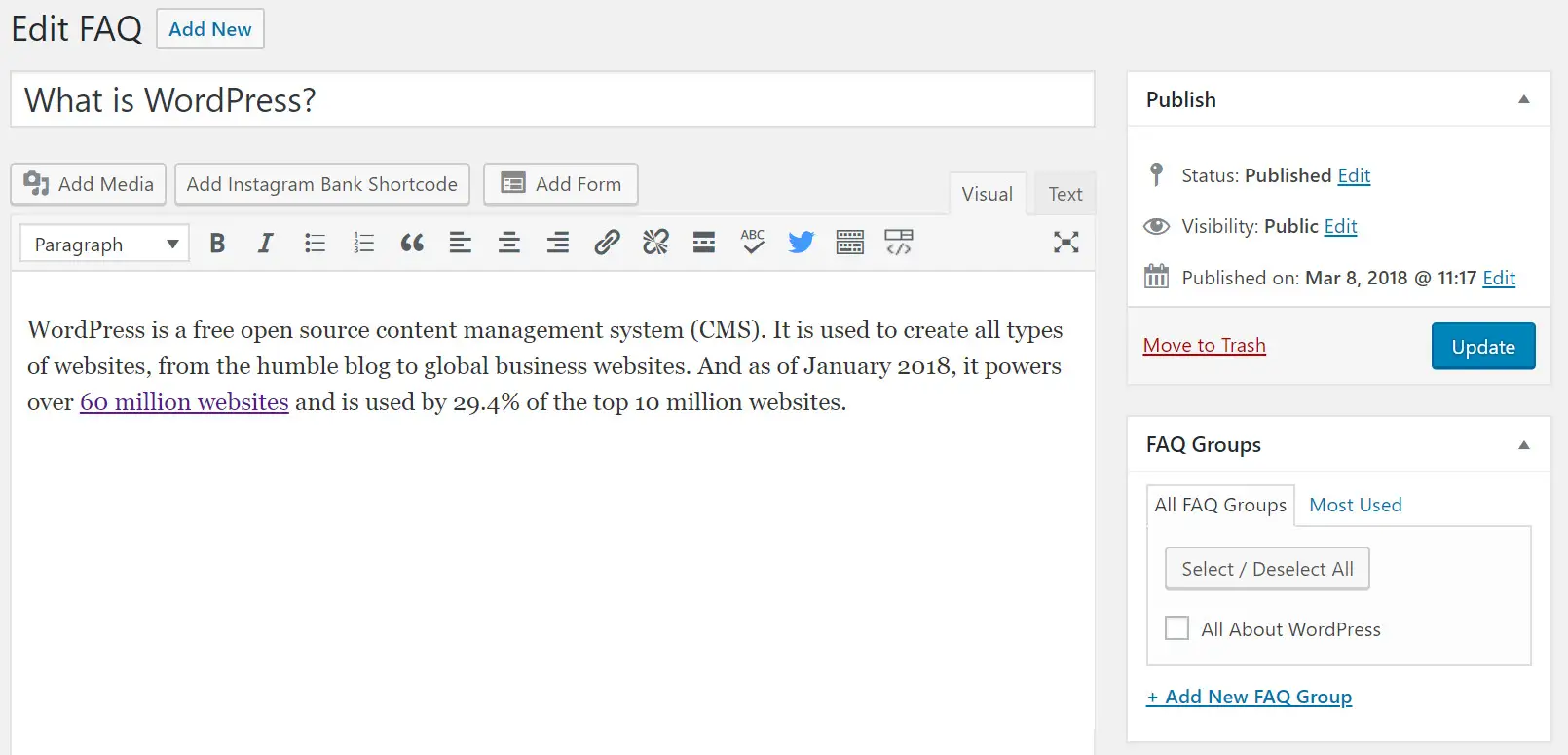Enable distraction-free fullscreen mode
The width and height of the screenshot is (1568, 755).
click(x=1065, y=243)
